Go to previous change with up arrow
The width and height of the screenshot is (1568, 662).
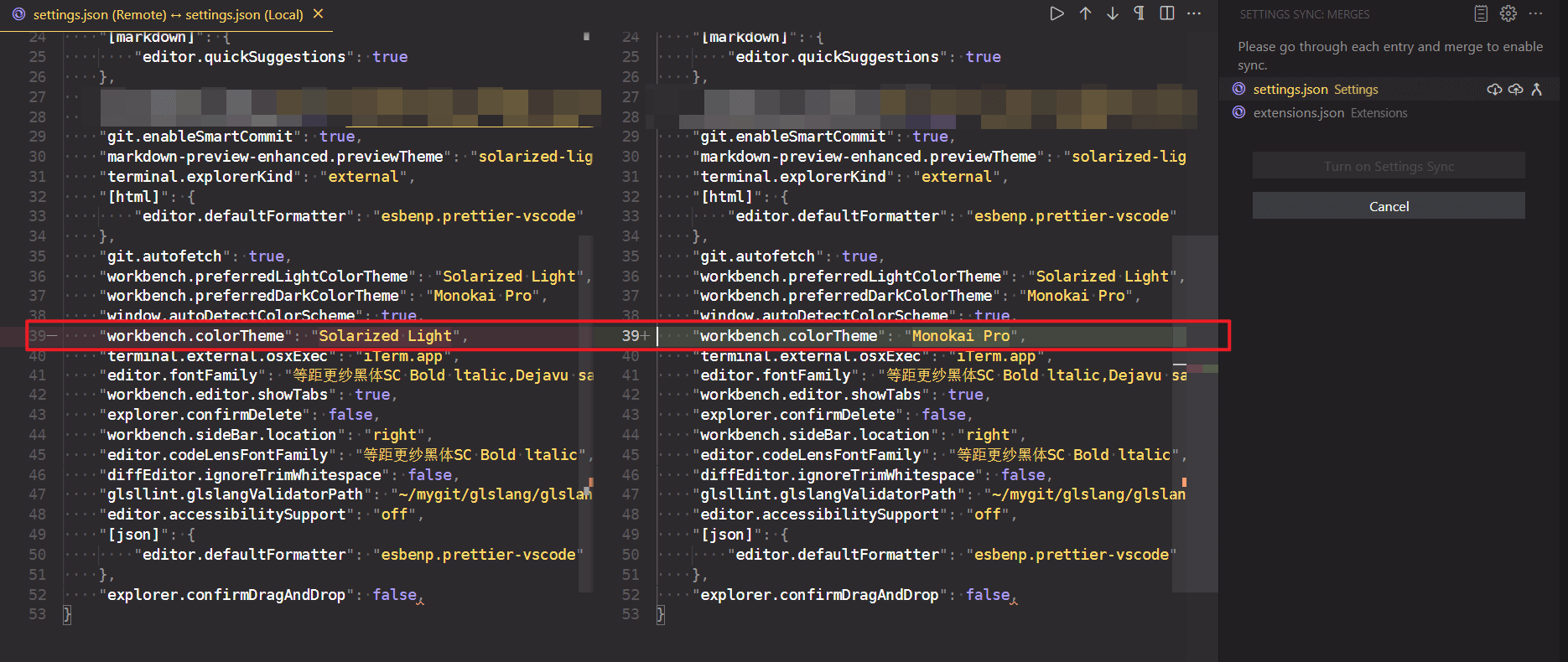1085,13
